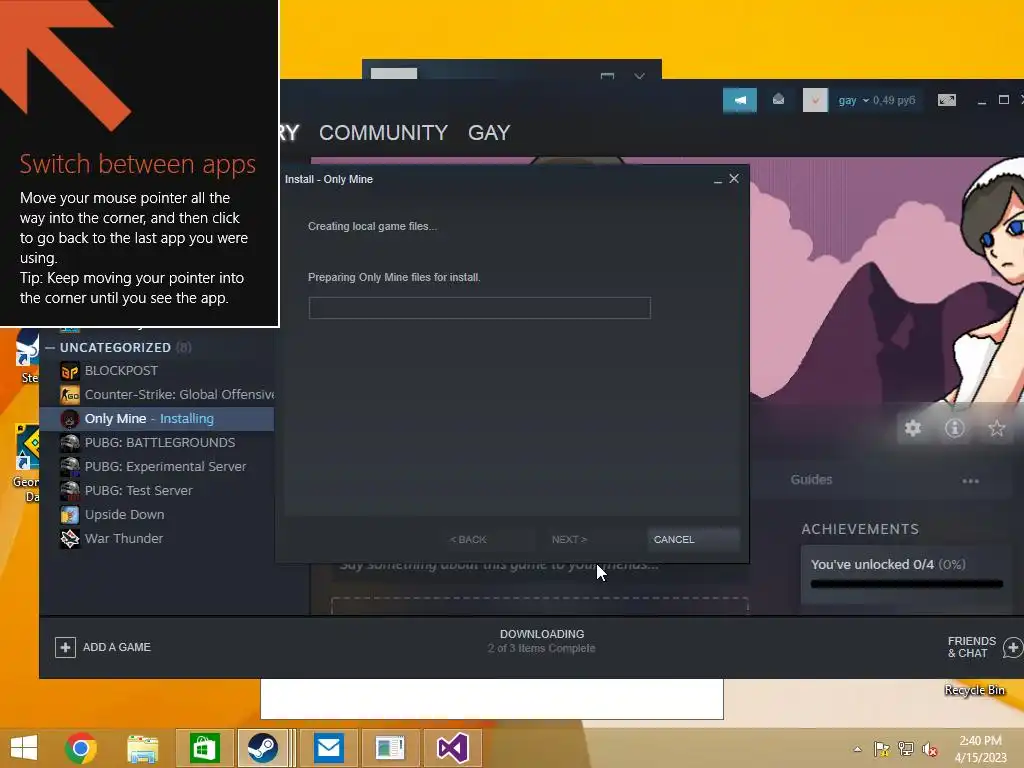Click the achievements progress bar
Image resolution: width=1024 pixels, height=768 pixels.
point(906,584)
